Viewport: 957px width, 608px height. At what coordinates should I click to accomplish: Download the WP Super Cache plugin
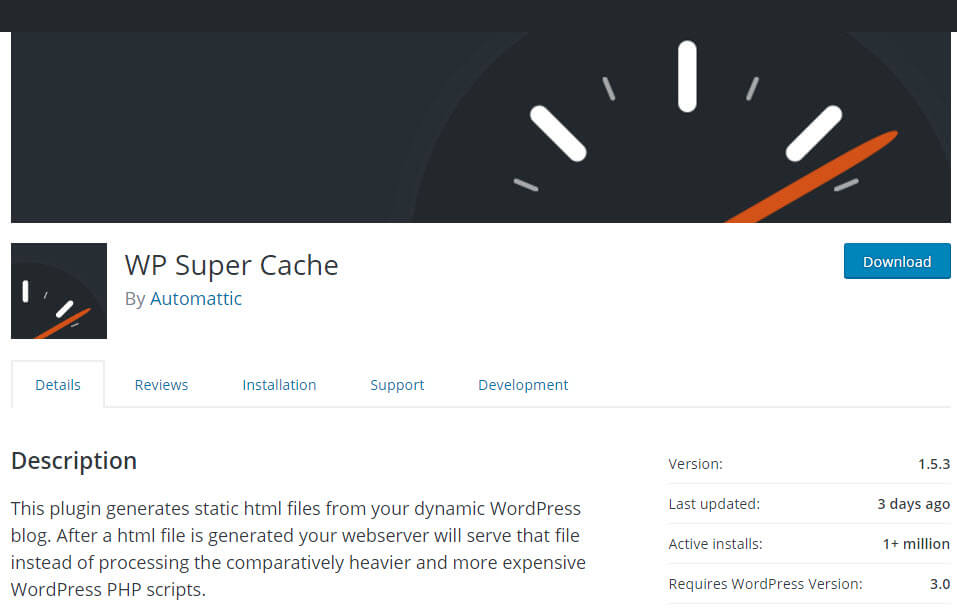coord(897,261)
